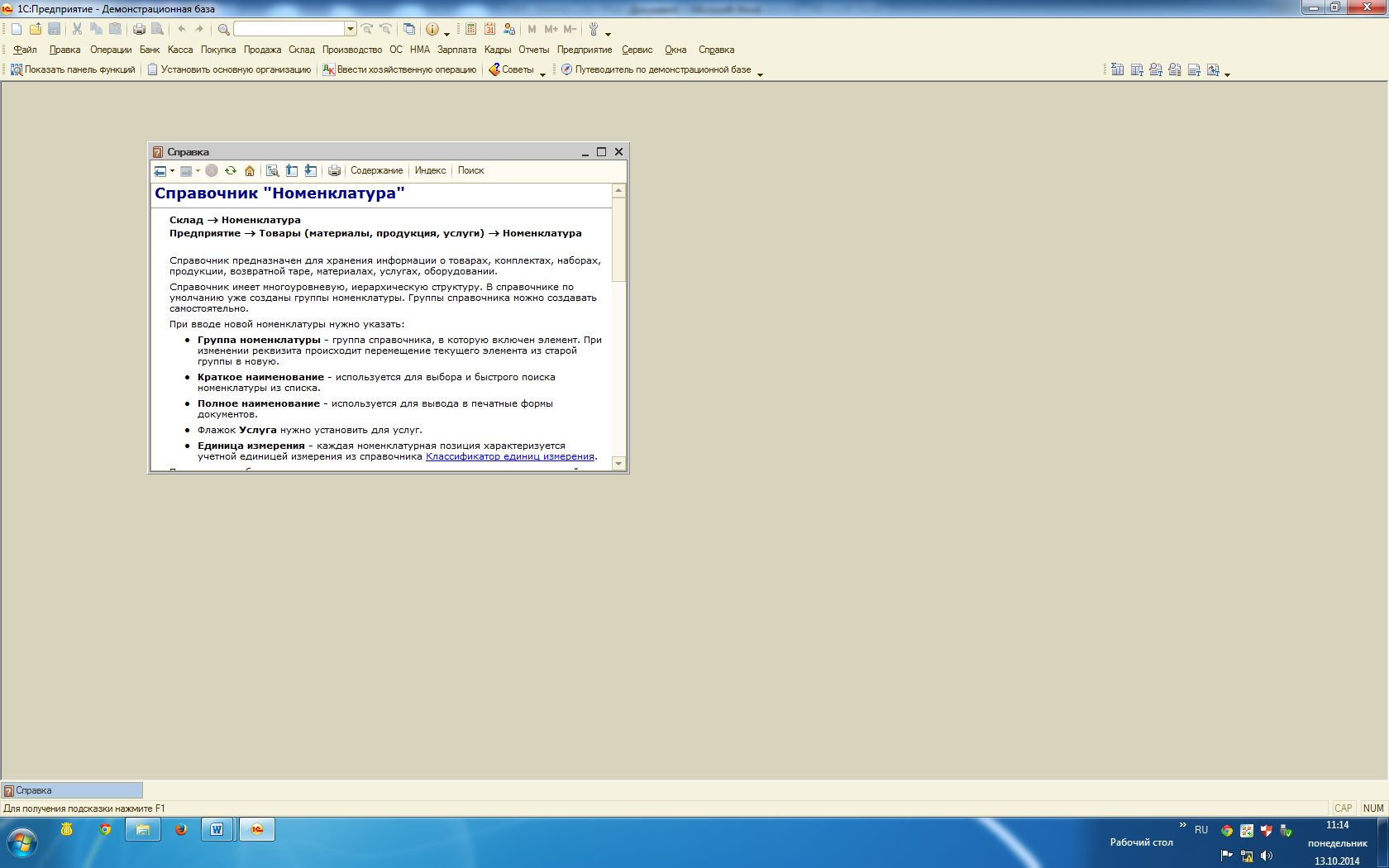Open the search field dropdown arrow
The height and width of the screenshot is (868, 1389).
[x=351, y=29]
